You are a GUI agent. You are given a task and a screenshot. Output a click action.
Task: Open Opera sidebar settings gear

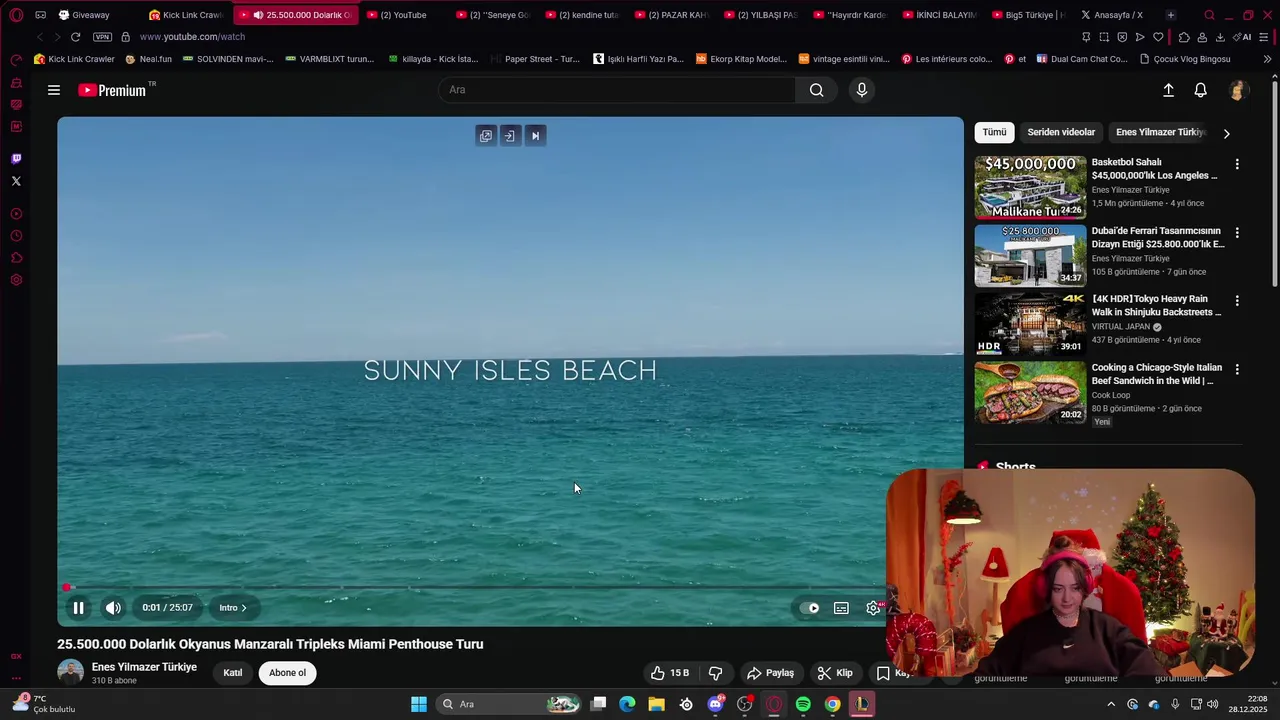click(16, 280)
